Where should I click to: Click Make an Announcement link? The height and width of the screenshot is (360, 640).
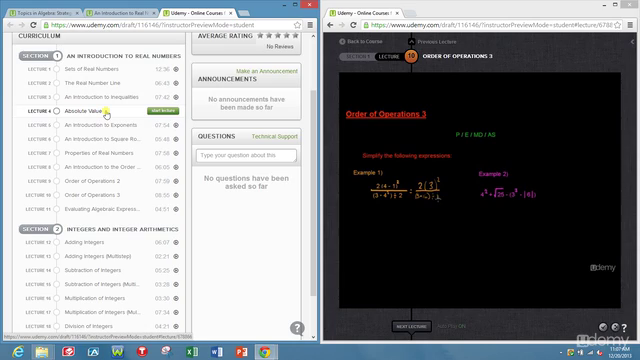pos(267,71)
